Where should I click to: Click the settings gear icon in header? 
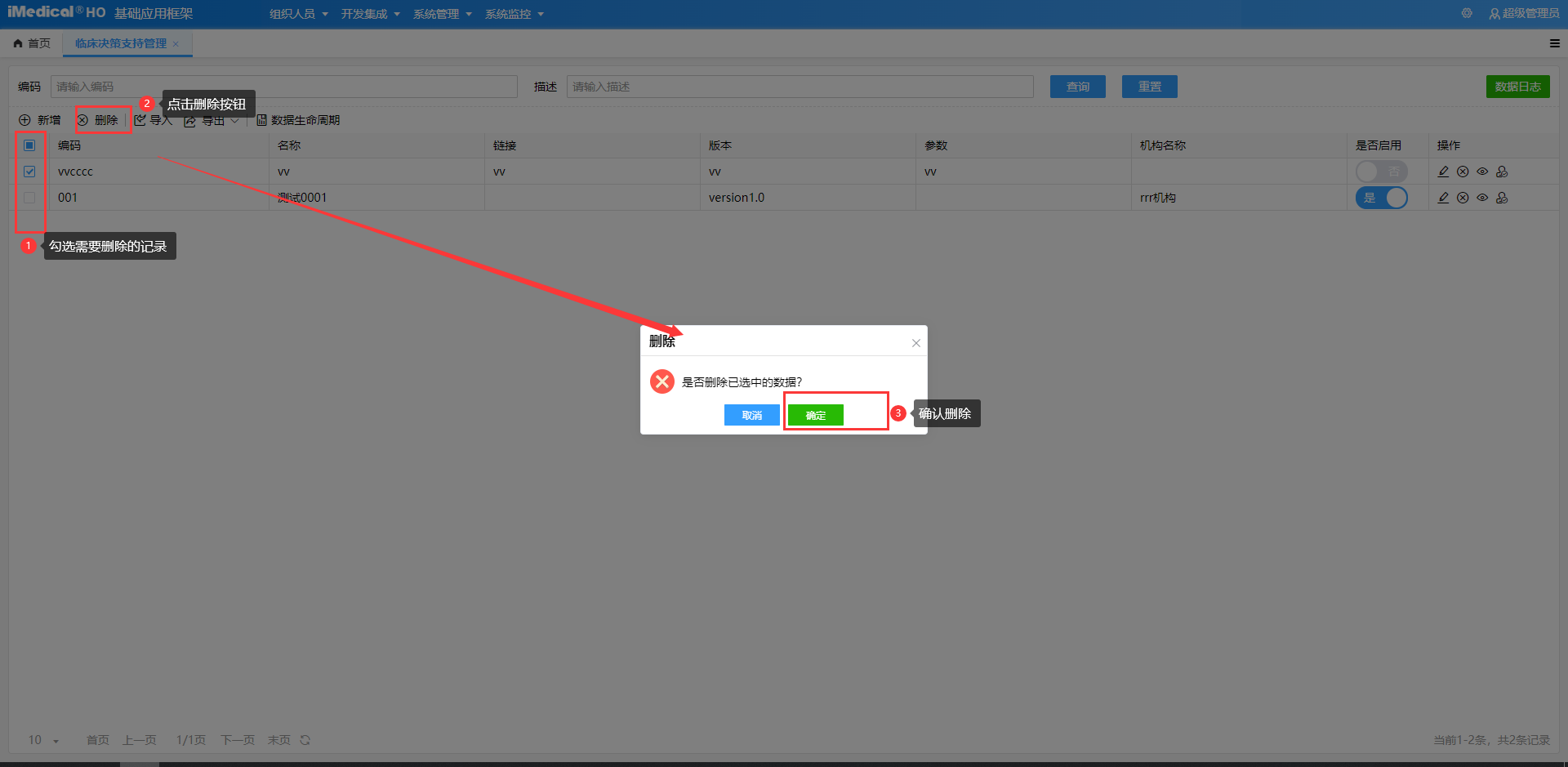[1467, 13]
